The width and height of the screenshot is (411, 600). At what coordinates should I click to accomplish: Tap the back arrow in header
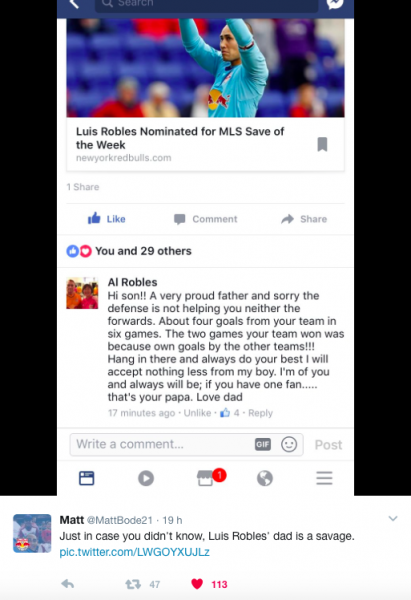click(74, 3)
